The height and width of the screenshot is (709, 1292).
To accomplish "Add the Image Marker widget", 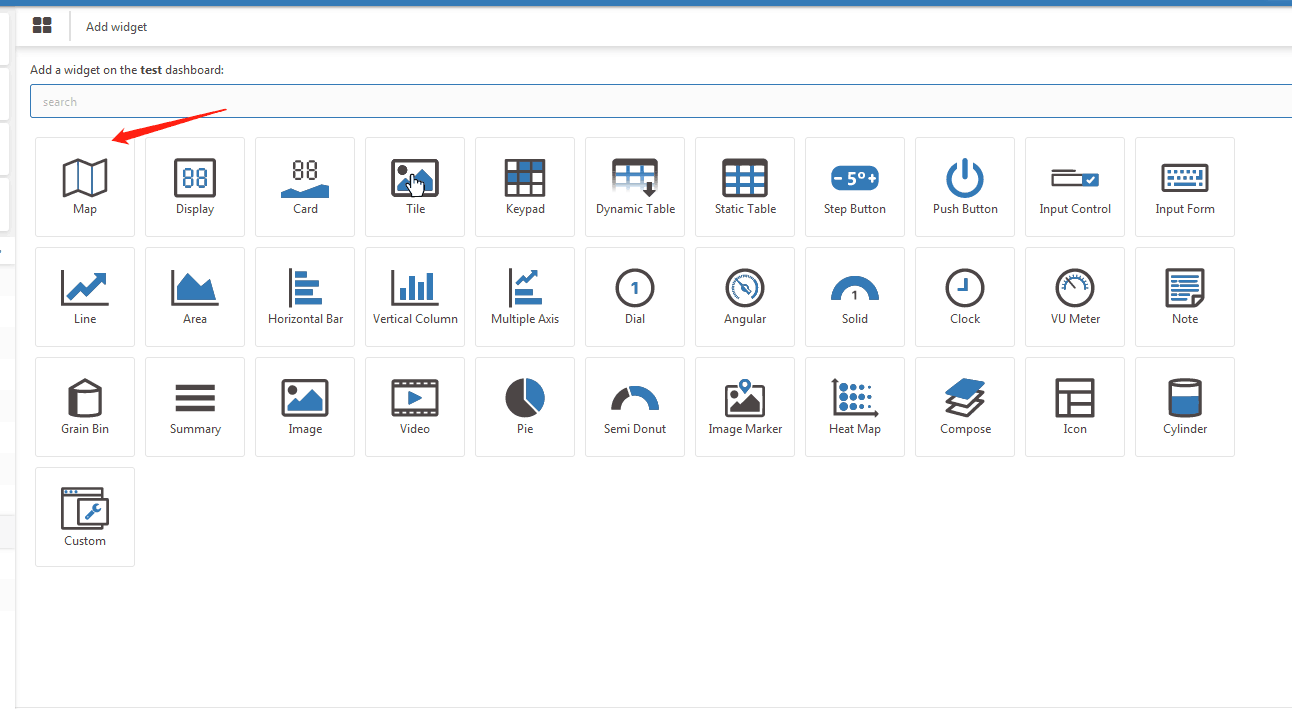I will point(745,407).
